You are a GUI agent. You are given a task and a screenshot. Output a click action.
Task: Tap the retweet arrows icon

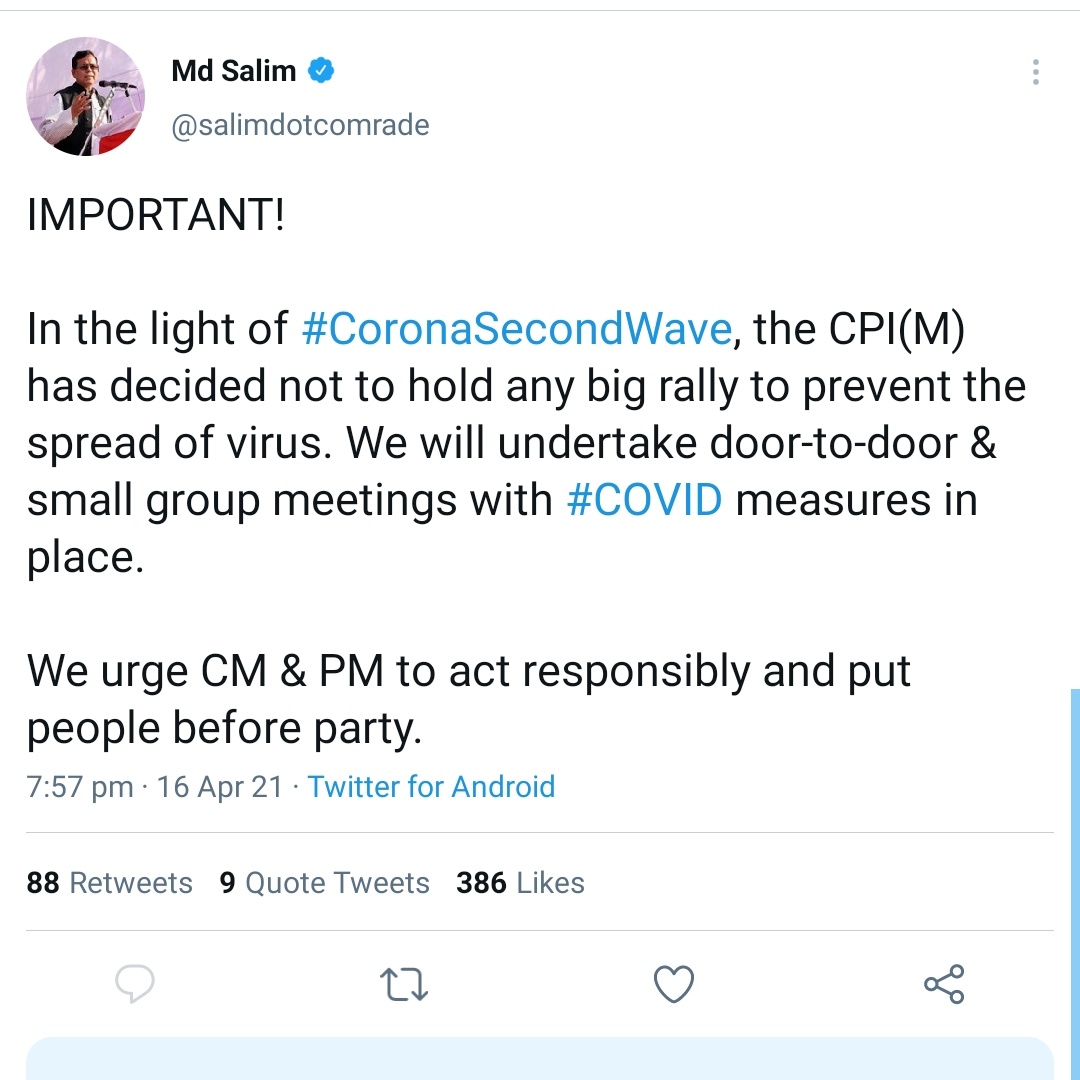tap(404, 984)
